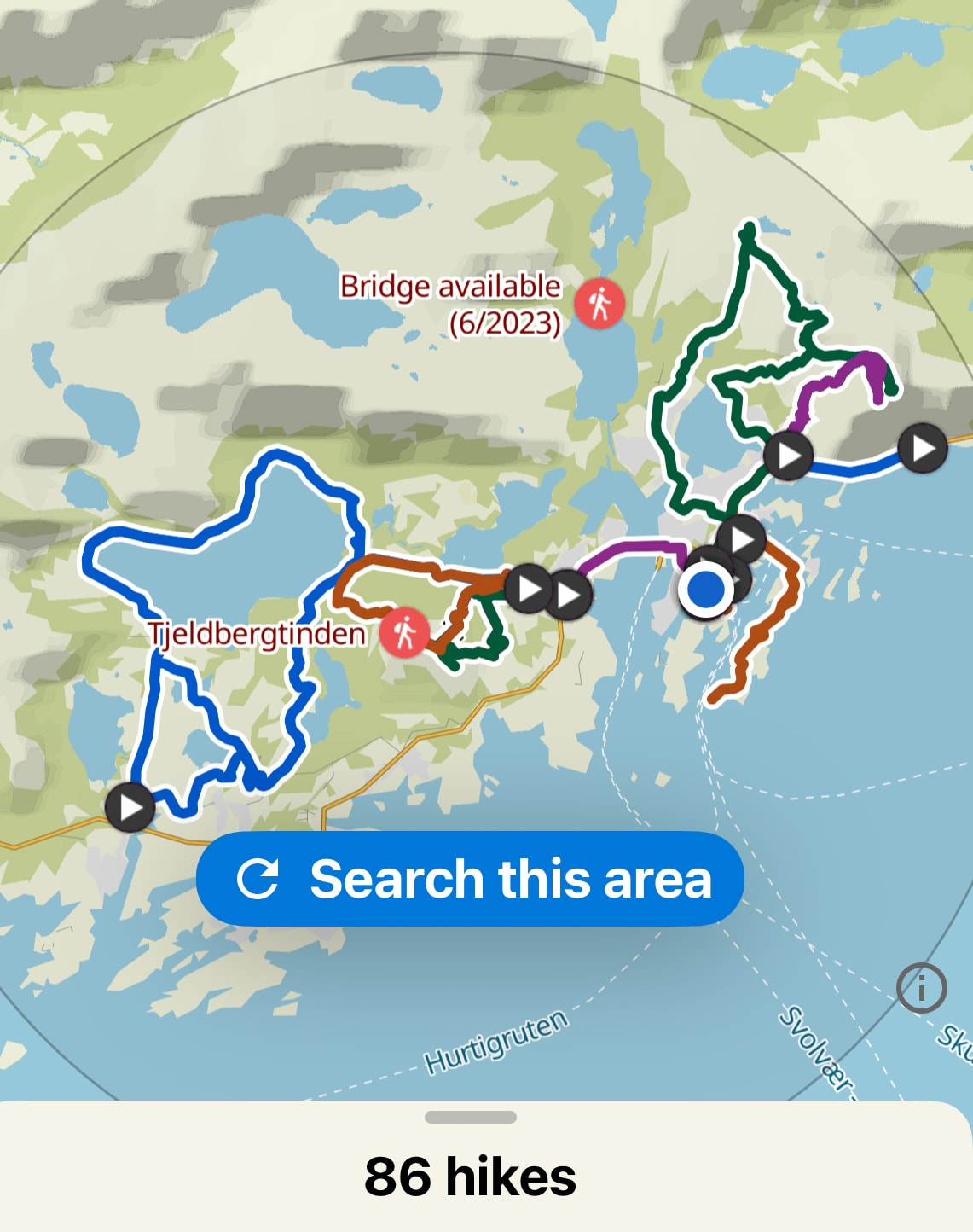This screenshot has width=973, height=1232.
Task: Click the Bridge available (6/2023) label
Action: [x=450, y=304]
